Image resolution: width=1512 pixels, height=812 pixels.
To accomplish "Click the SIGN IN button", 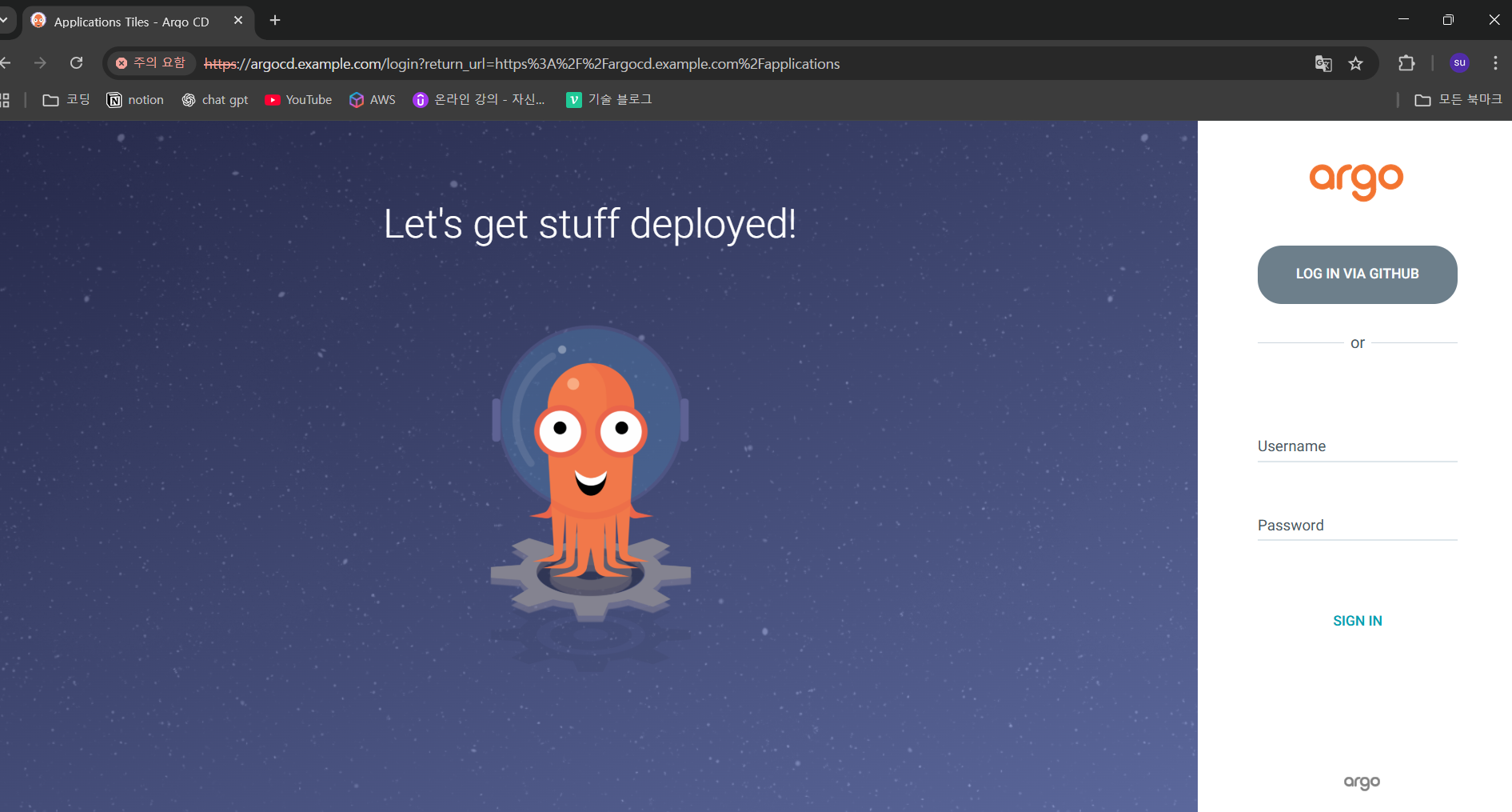I will point(1357,621).
